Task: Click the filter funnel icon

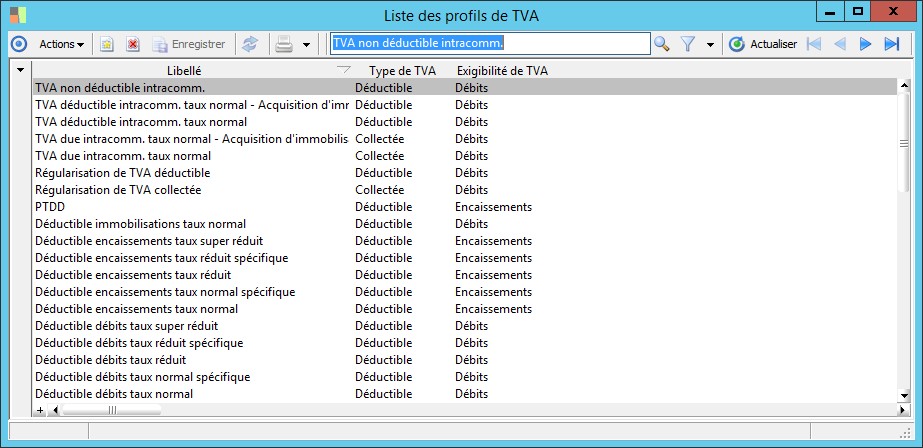Action: (x=688, y=44)
